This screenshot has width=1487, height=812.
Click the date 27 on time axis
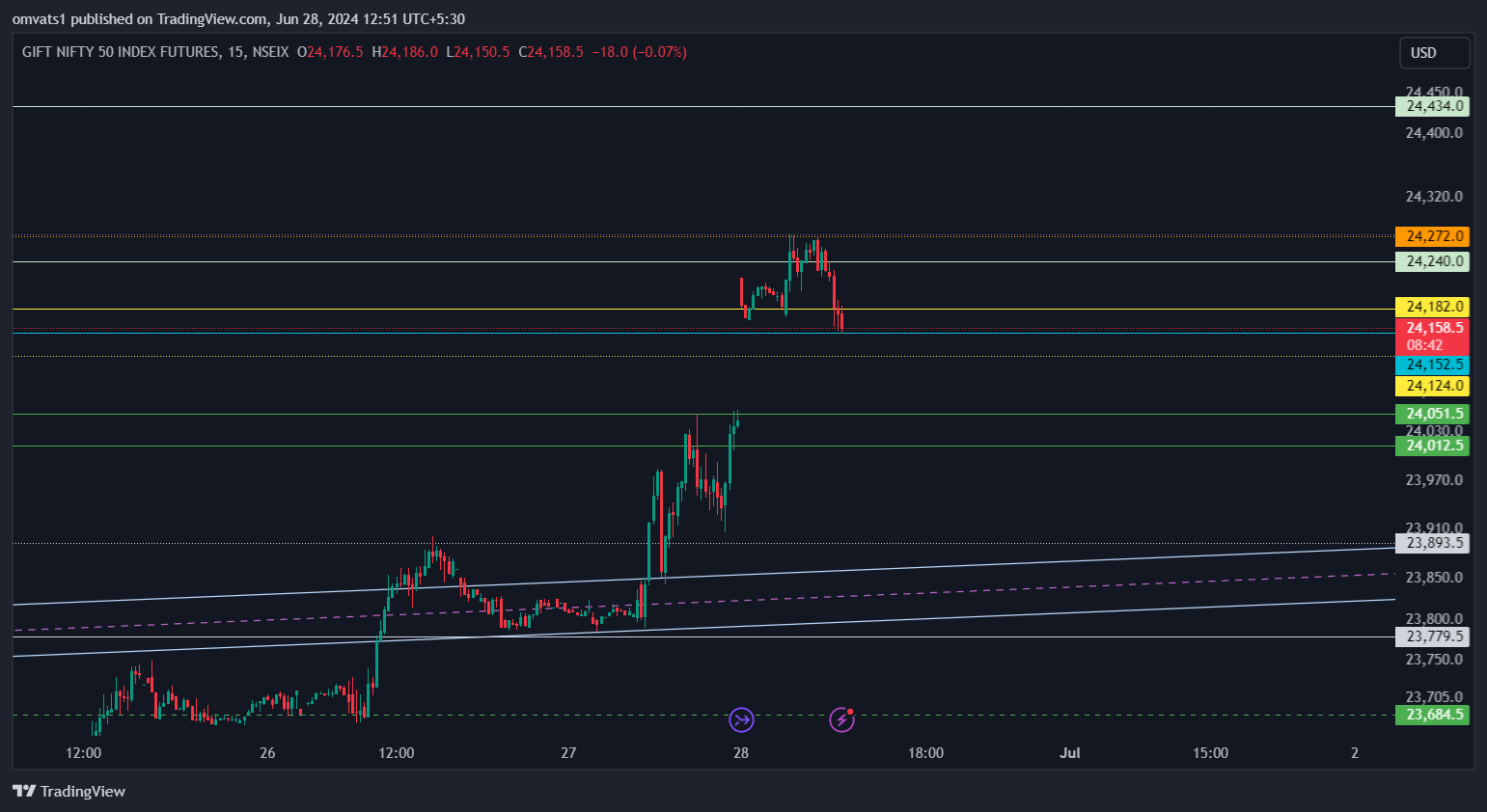[568, 753]
